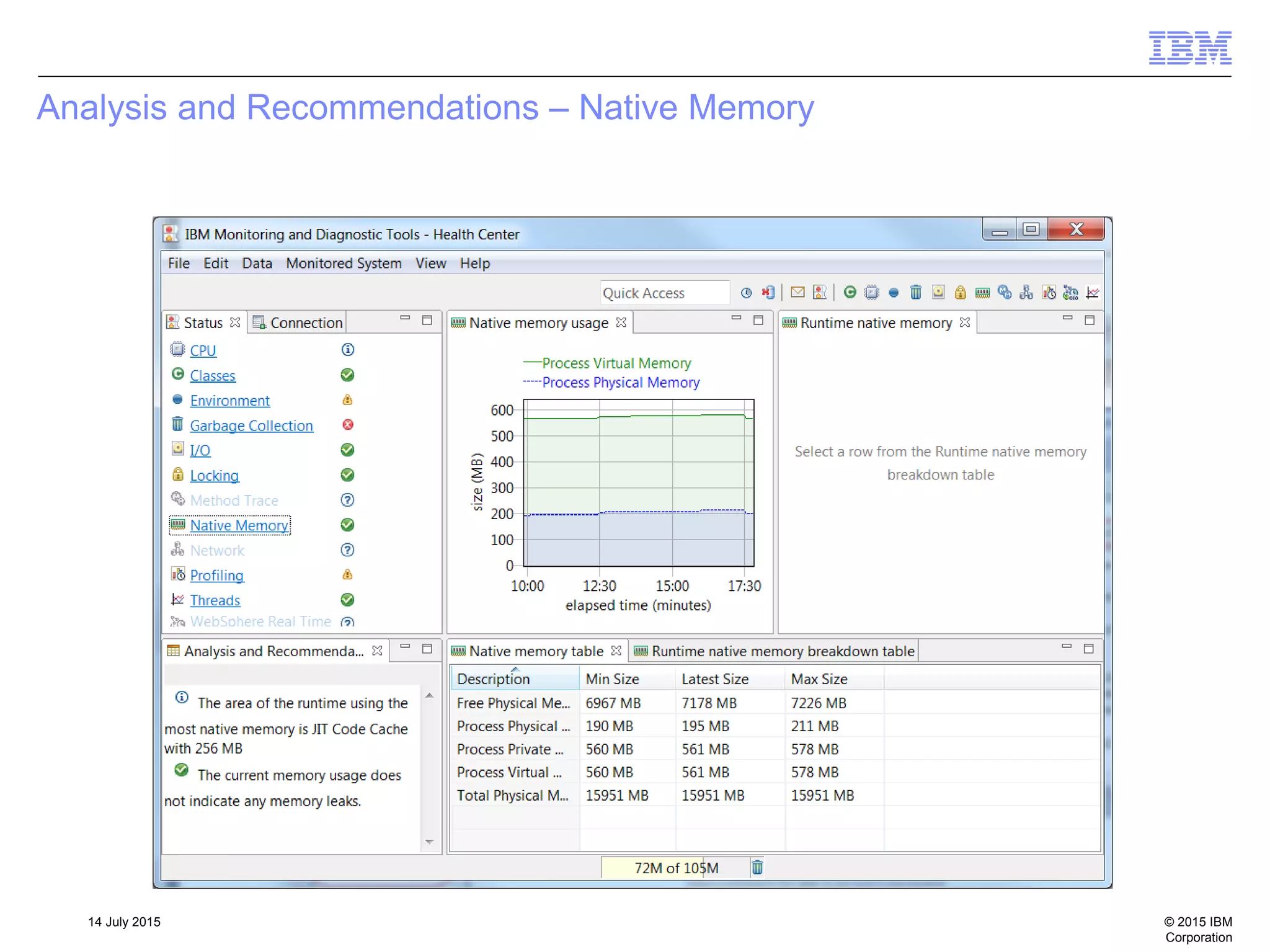Click garbage collect trash icon beside heap status
This screenshot has height=952, width=1270.
click(x=757, y=867)
